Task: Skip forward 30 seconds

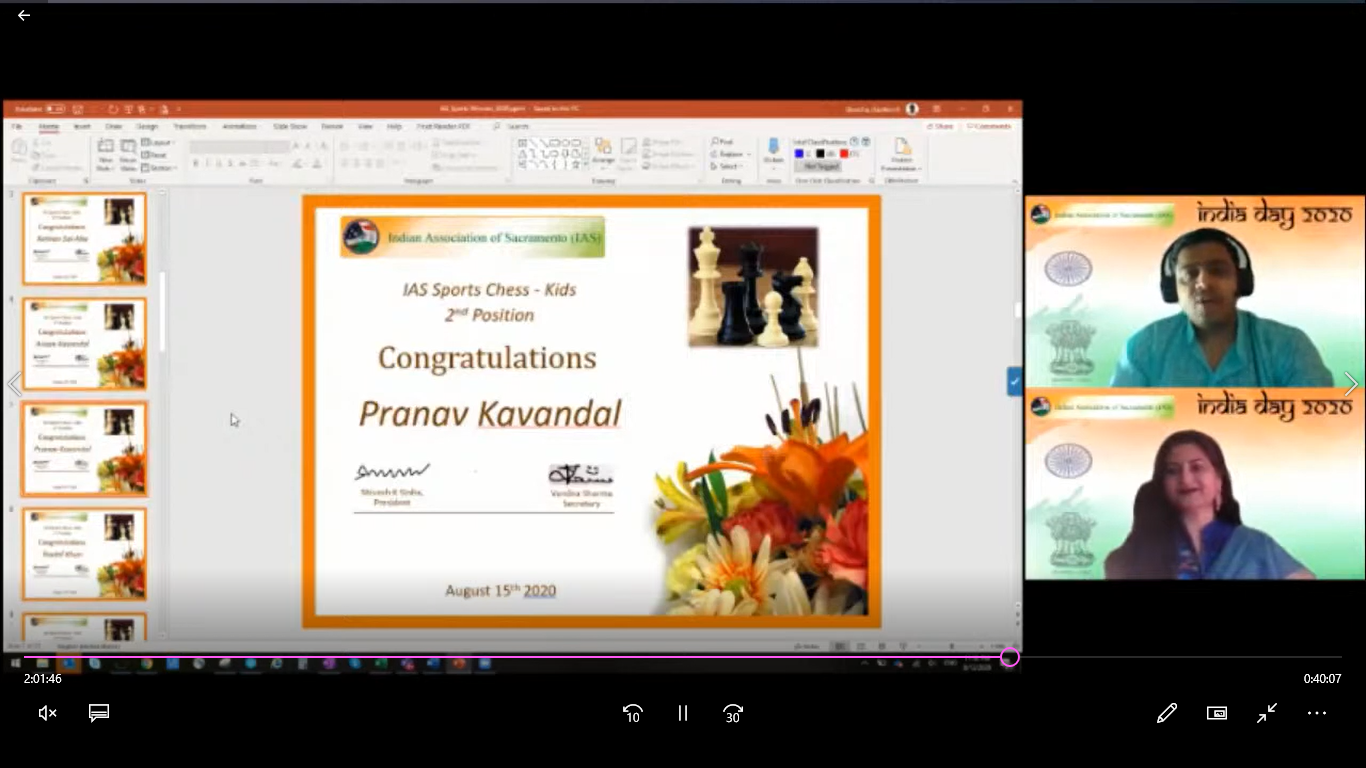Action: [x=733, y=713]
